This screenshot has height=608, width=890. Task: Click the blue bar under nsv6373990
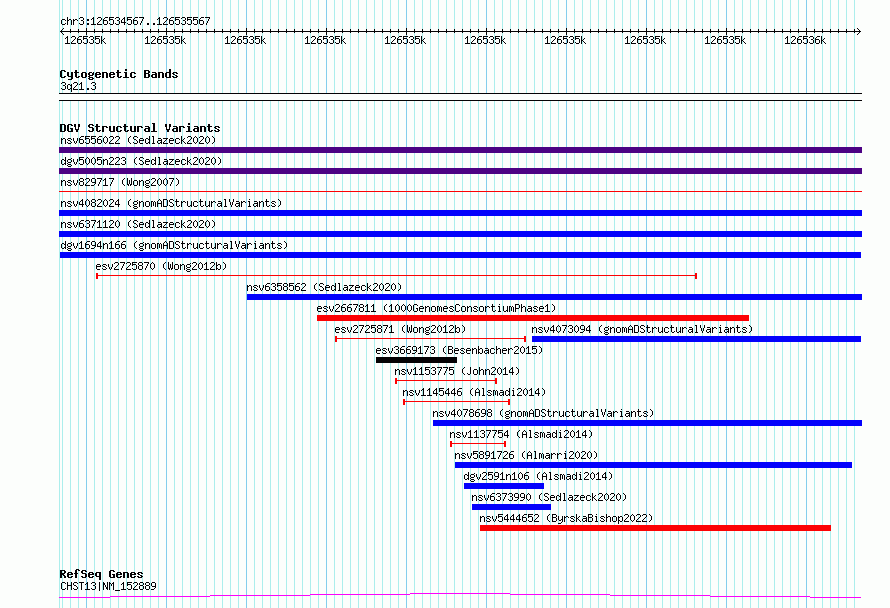[511, 507]
